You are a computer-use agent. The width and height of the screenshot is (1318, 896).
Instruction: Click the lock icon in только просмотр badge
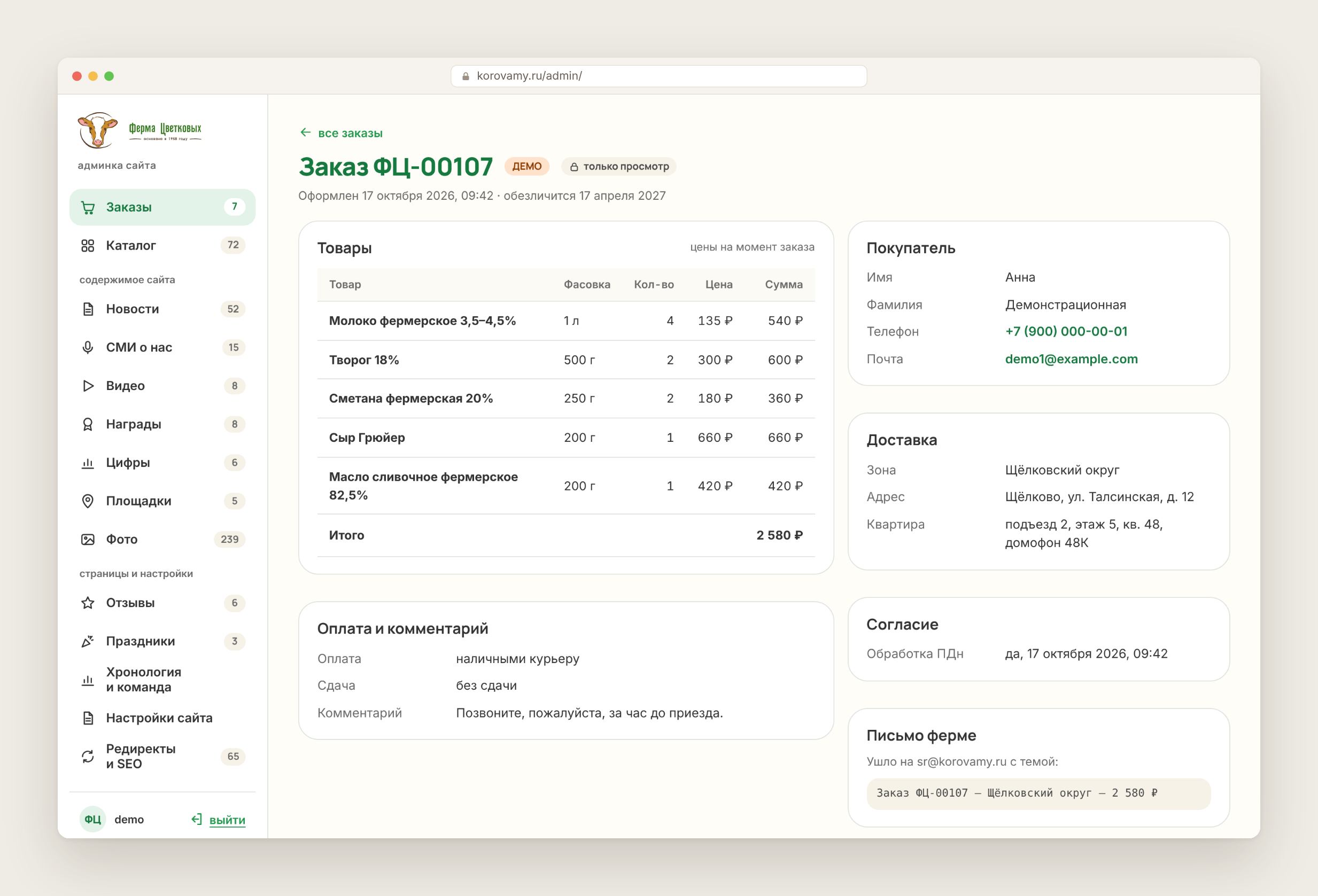574,167
